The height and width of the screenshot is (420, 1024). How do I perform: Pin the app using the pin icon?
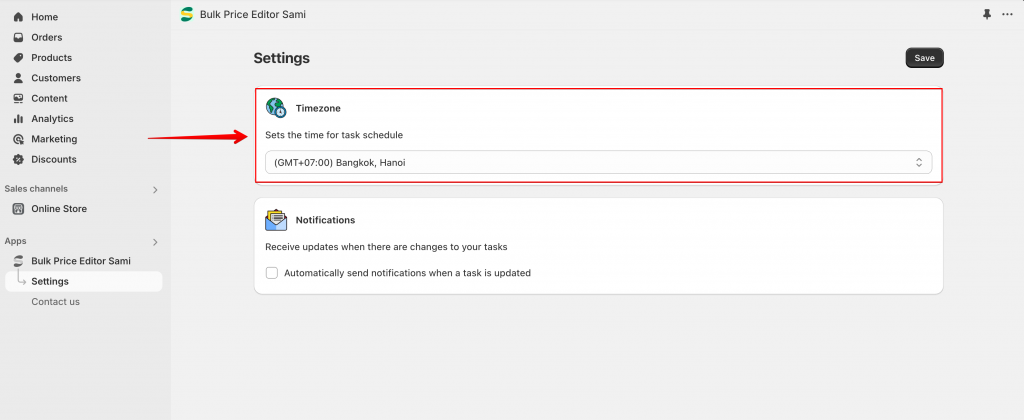tap(987, 14)
